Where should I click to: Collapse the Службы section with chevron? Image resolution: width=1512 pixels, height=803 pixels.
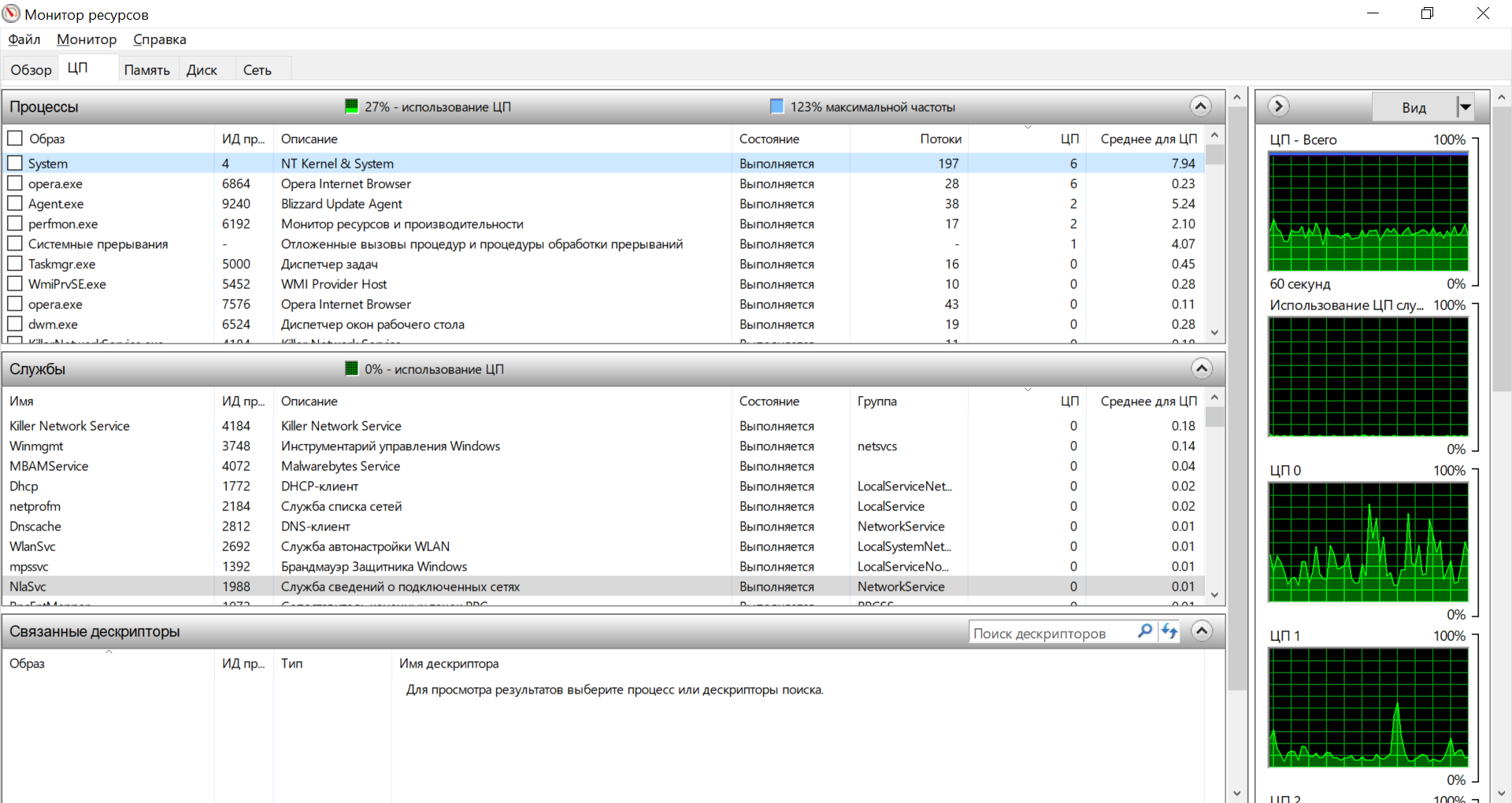click(x=1202, y=368)
